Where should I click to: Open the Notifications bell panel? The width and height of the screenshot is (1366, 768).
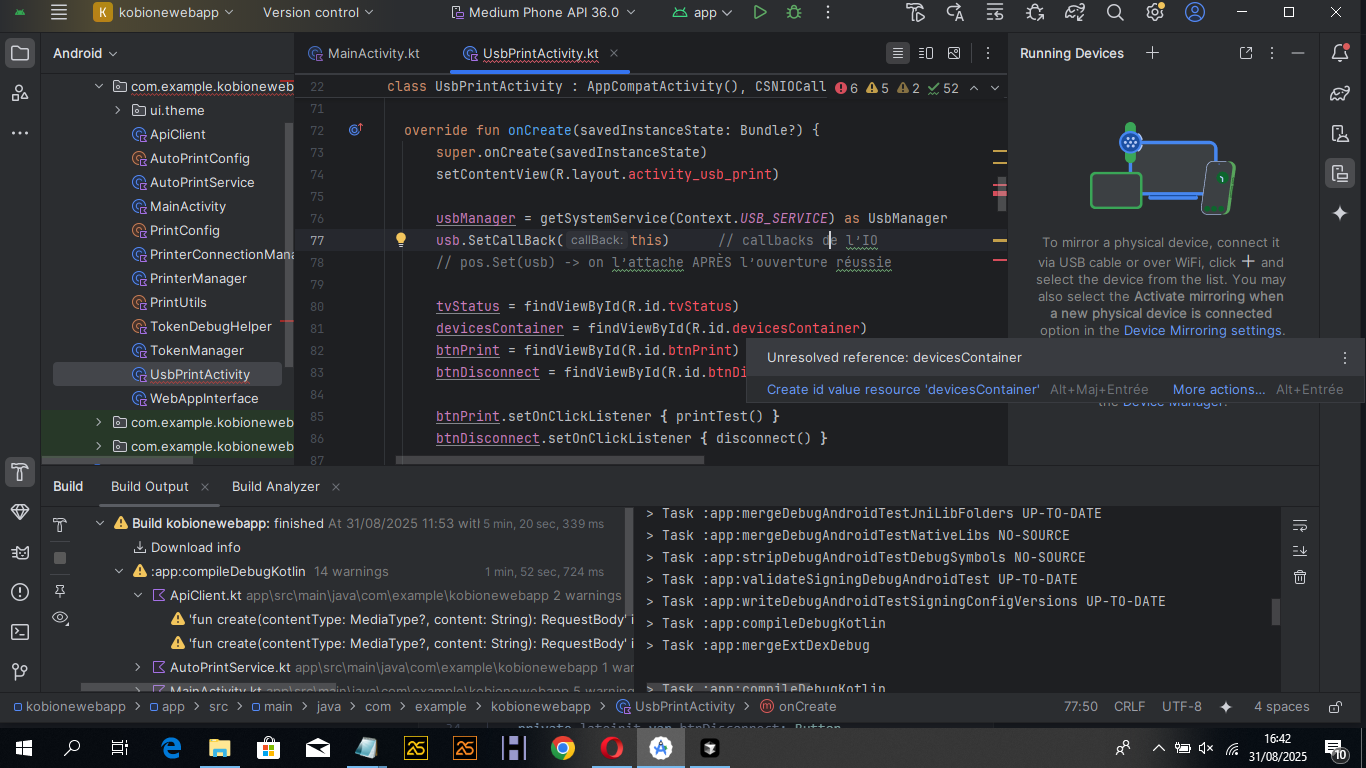(1340, 53)
